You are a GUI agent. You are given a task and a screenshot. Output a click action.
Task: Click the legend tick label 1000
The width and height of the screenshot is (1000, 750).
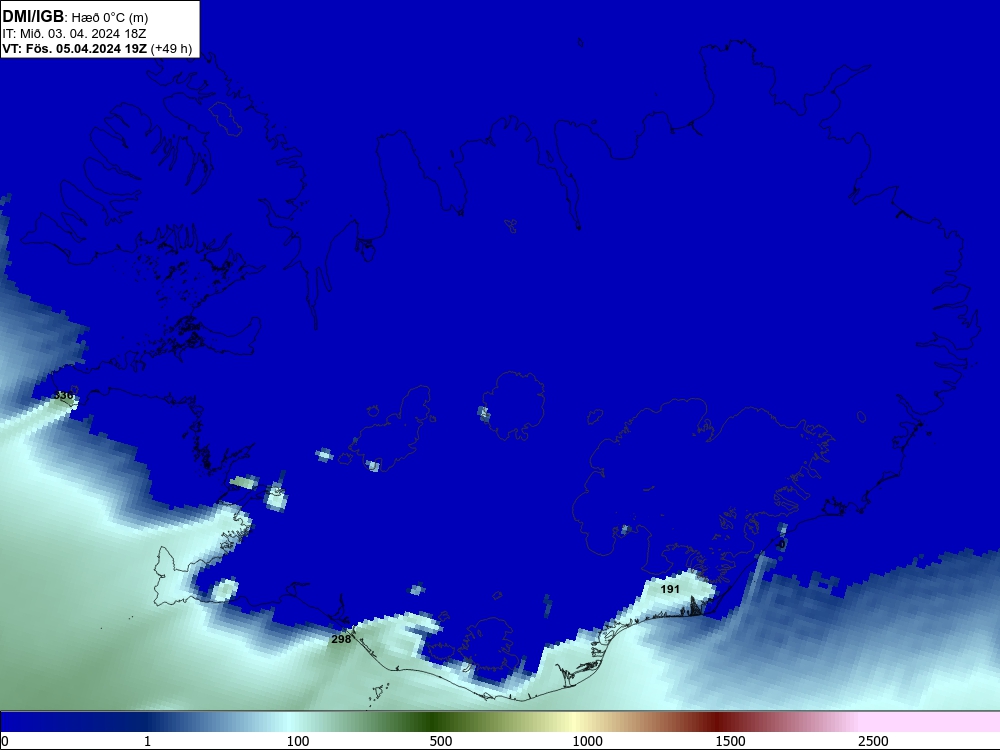point(587,741)
